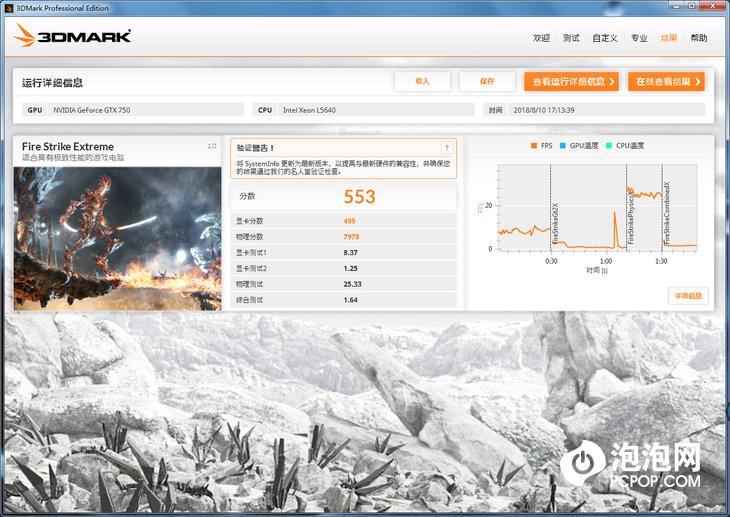Click the 详细信息 button under chart
This screenshot has width=730, height=517.
click(x=688, y=296)
